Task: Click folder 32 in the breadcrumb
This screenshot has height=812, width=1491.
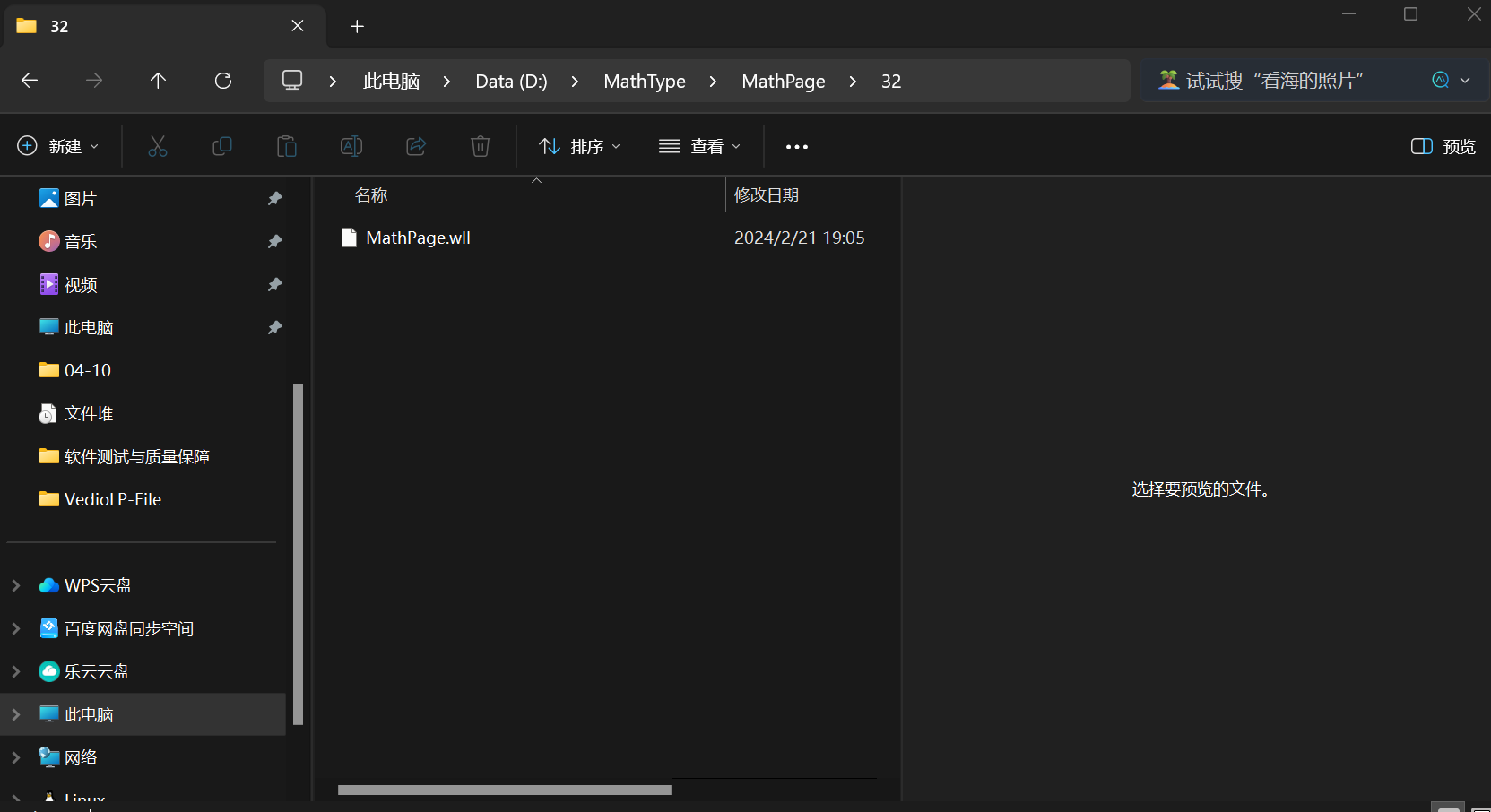Action: [891, 81]
